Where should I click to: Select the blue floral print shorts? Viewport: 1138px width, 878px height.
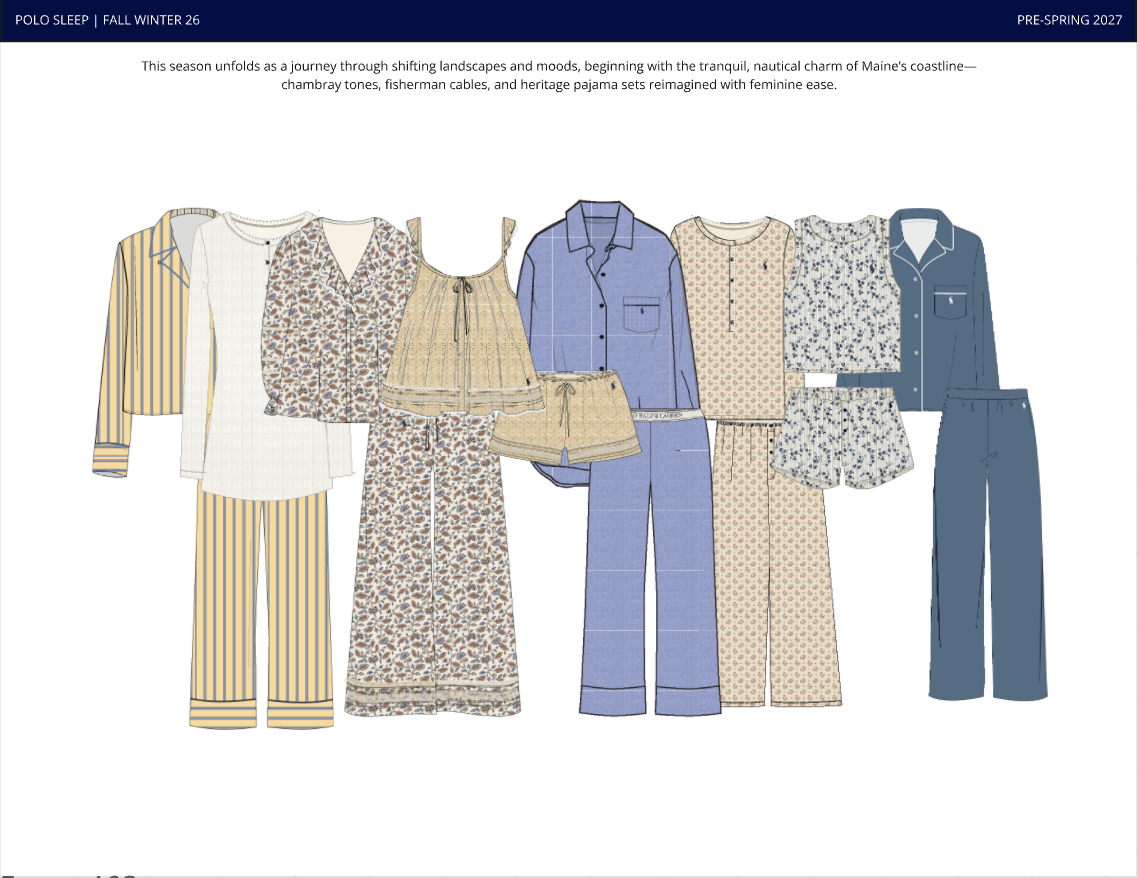pos(842,438)
